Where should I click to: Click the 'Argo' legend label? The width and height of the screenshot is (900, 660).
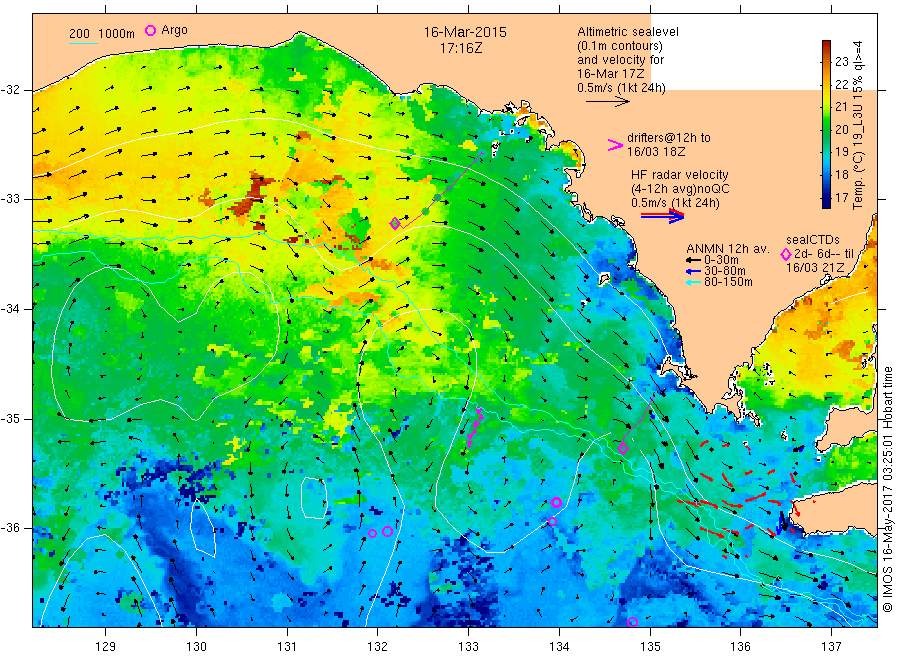pos(174,30)
